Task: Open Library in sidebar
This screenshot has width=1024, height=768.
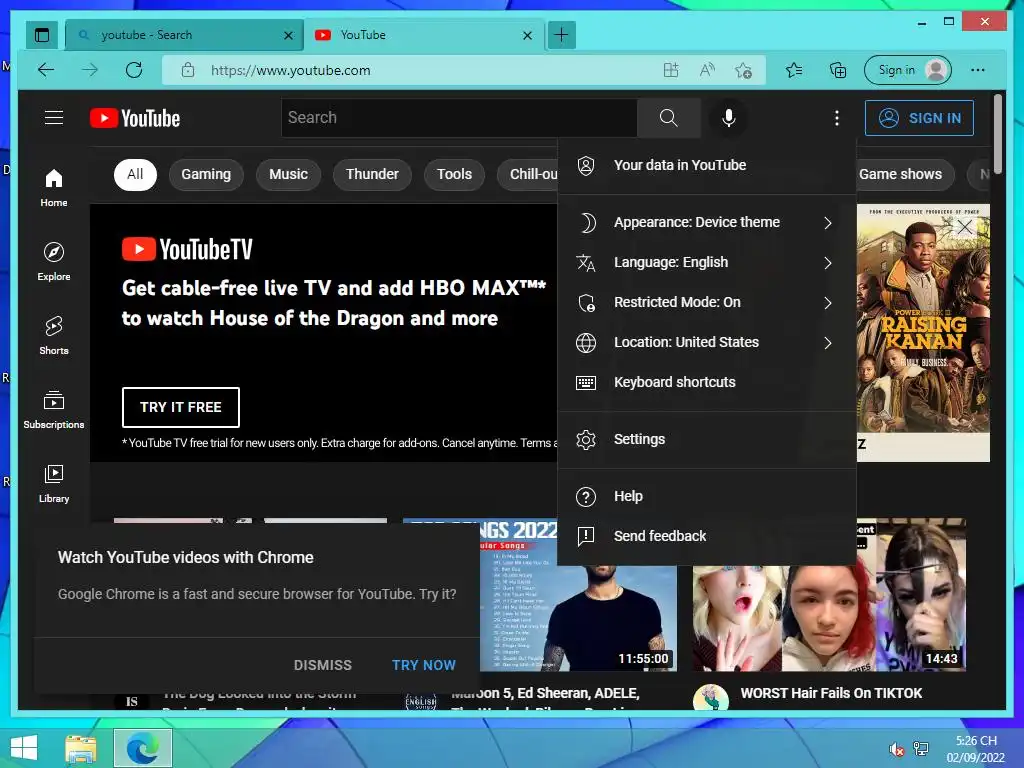Action: pyautogui.click(x=54, y=483)
